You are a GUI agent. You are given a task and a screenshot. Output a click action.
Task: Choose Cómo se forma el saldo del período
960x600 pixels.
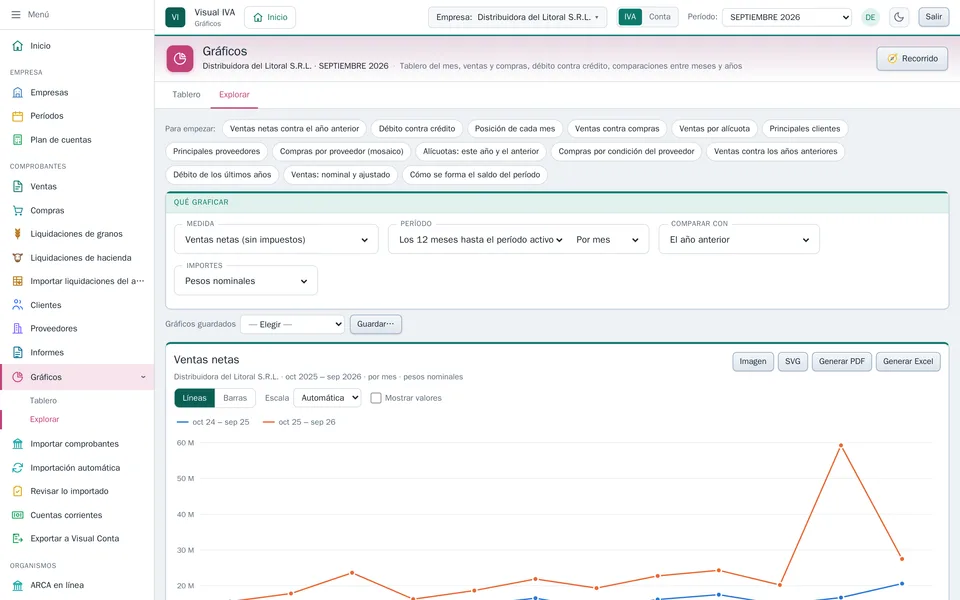tap(474, 174)
